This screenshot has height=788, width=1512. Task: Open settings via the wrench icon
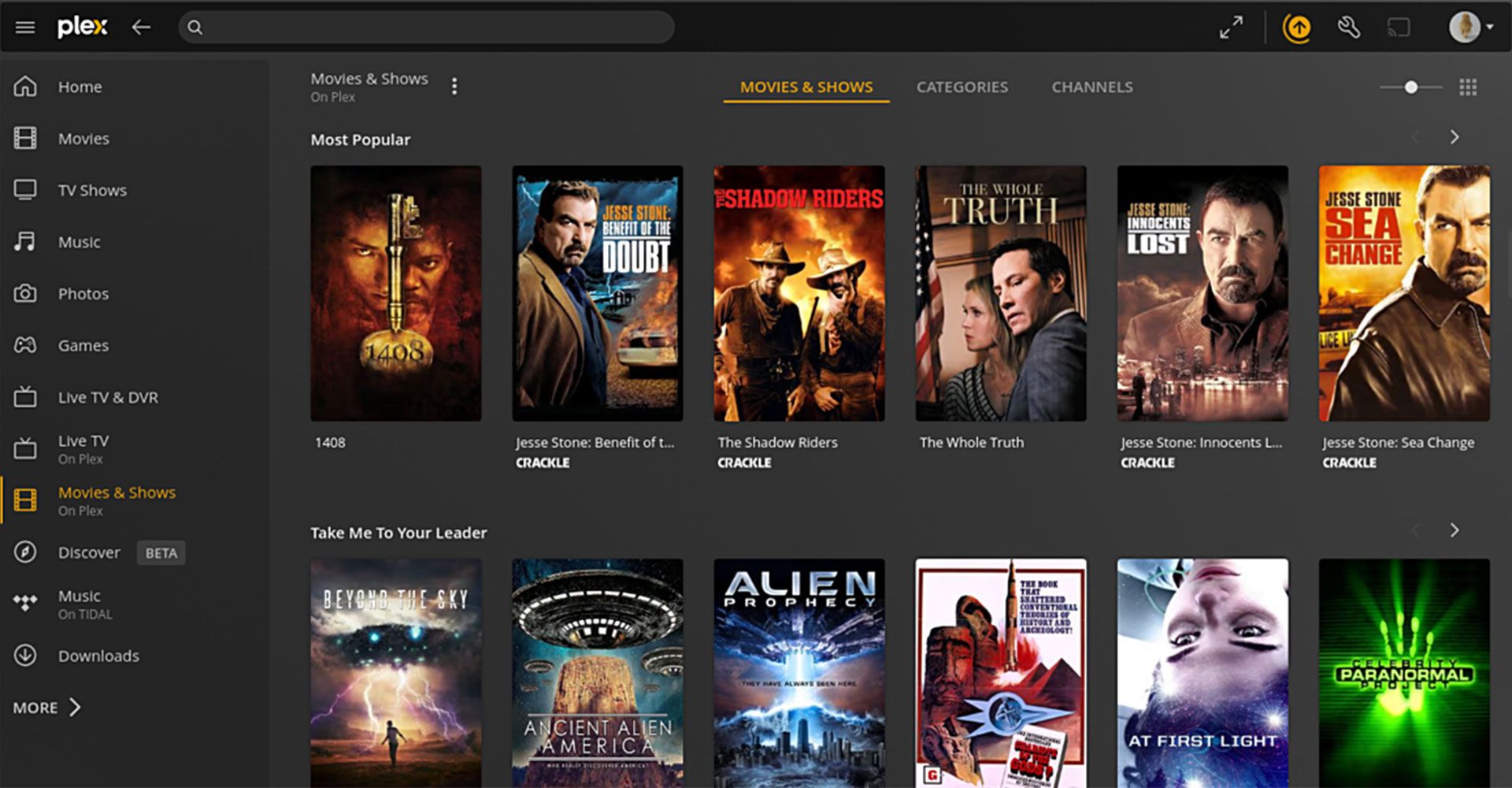[1349, 28]
